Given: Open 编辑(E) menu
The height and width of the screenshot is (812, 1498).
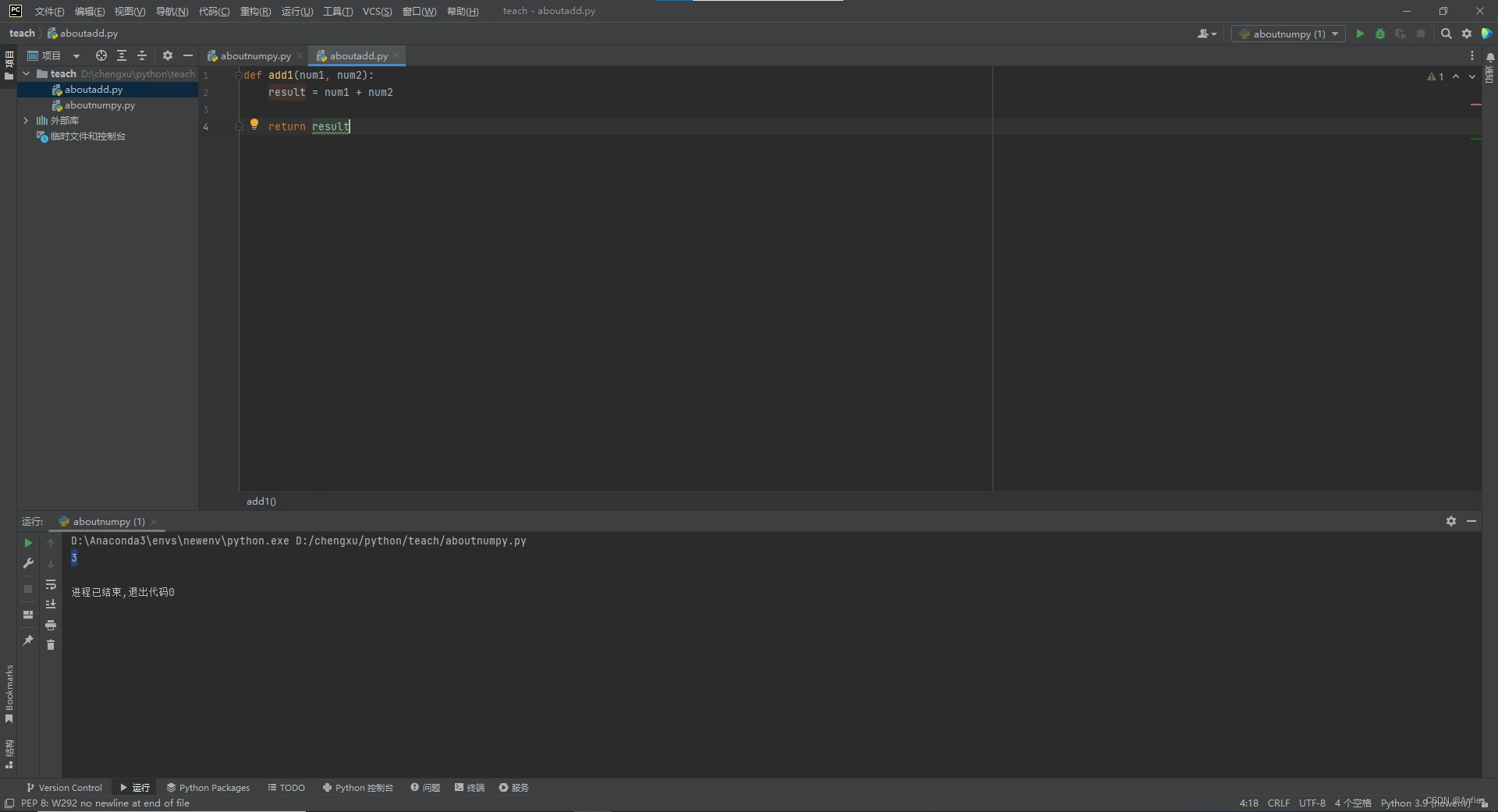Looking at the screenshot, I should pos(90,11).
